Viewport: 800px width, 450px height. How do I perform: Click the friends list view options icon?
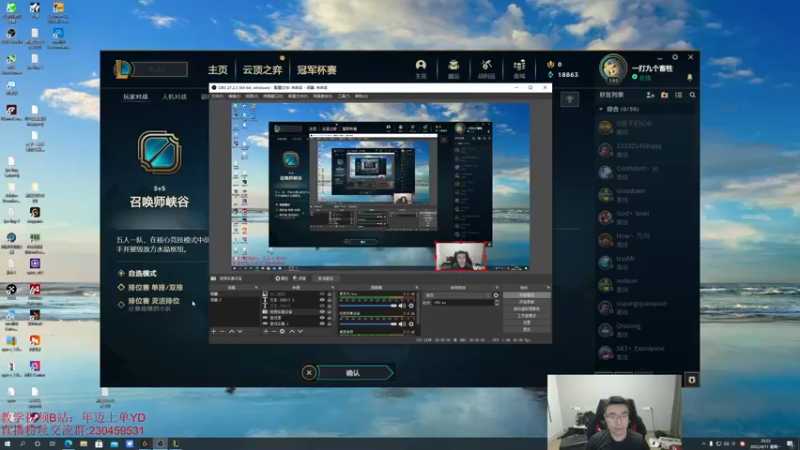pyautogui.click(x=678, y=95)
